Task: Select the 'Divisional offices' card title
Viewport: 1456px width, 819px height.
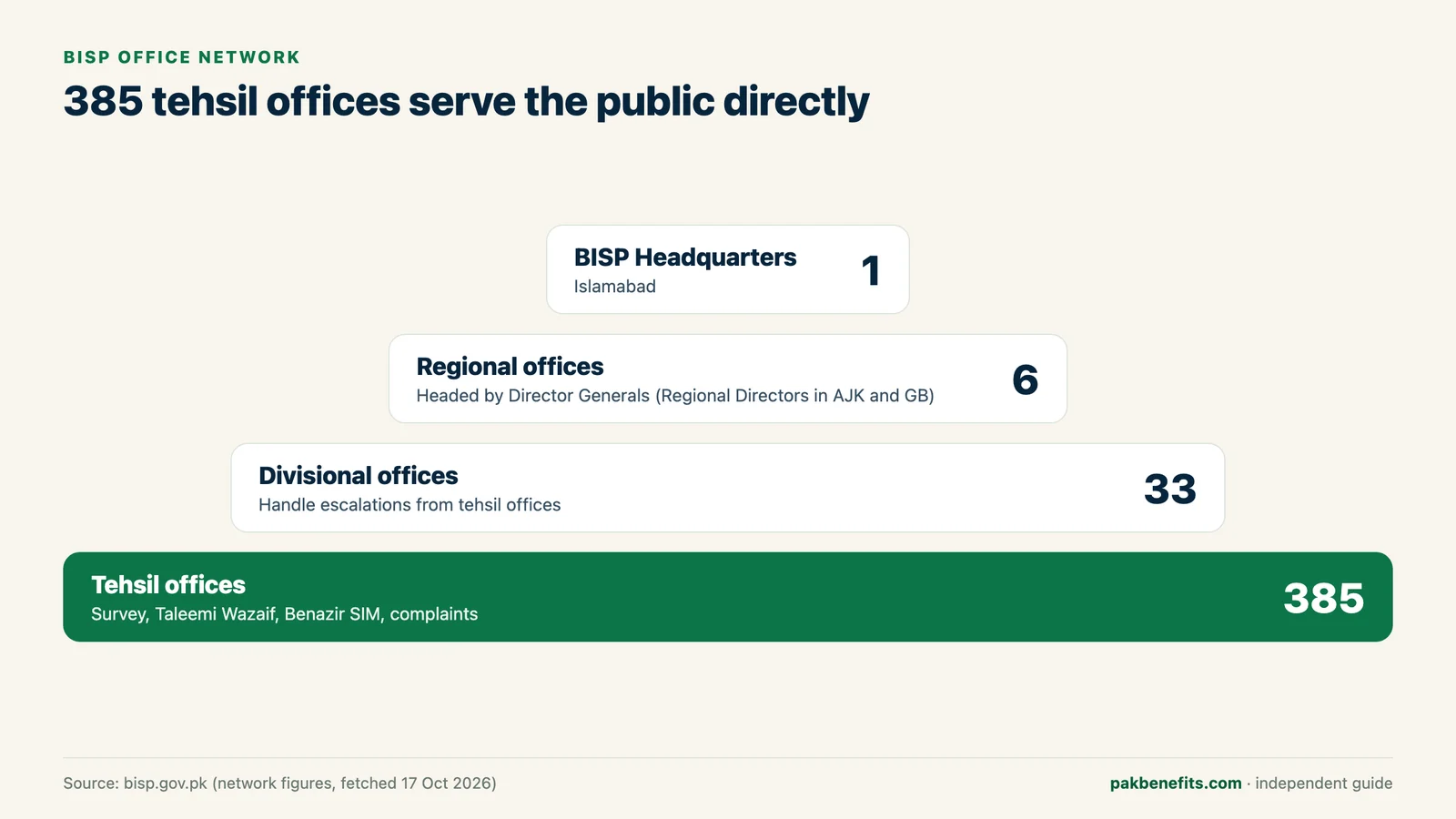Action: coord(359,476)
